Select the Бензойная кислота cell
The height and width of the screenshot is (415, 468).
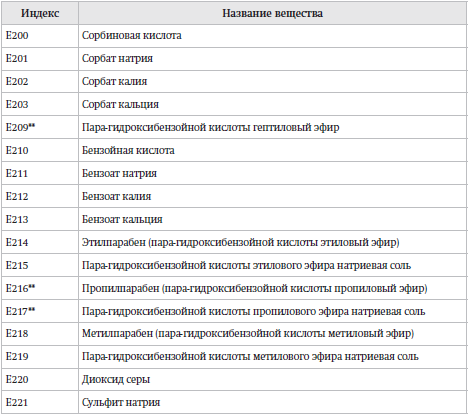click(x=272, y=151)
